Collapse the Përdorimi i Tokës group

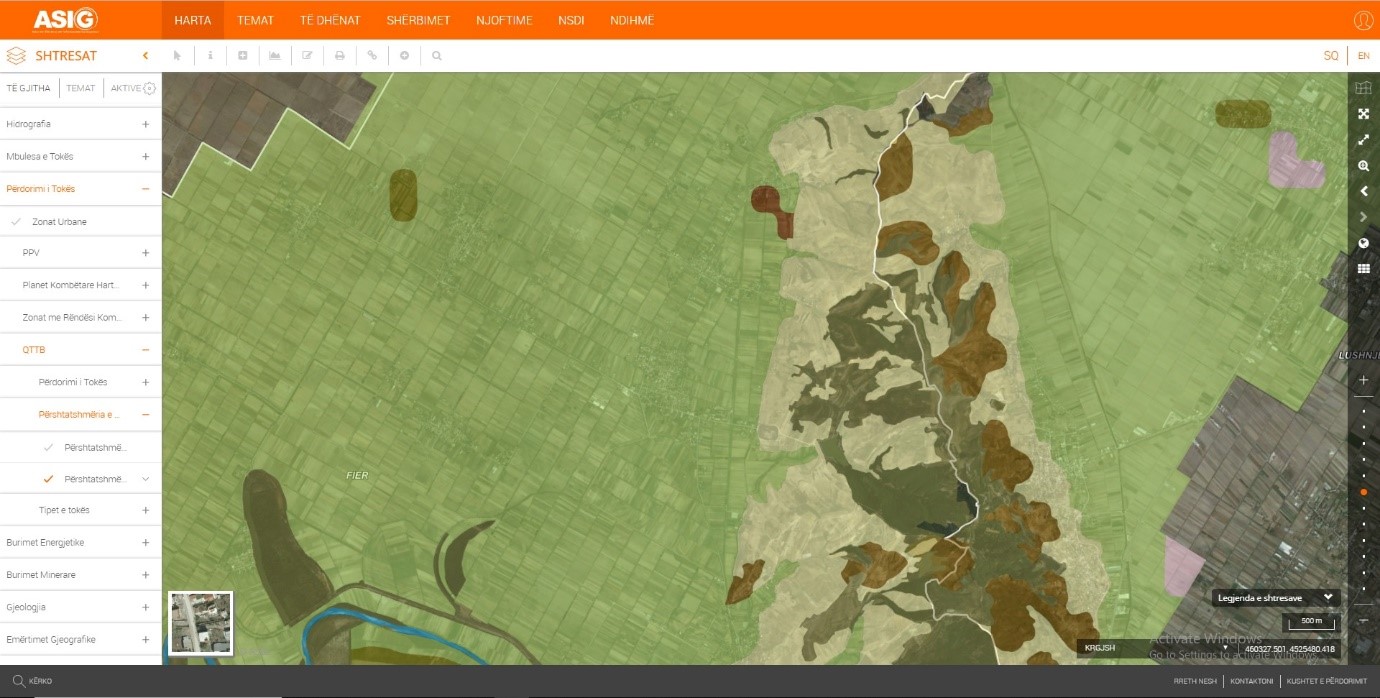point(145,188)
